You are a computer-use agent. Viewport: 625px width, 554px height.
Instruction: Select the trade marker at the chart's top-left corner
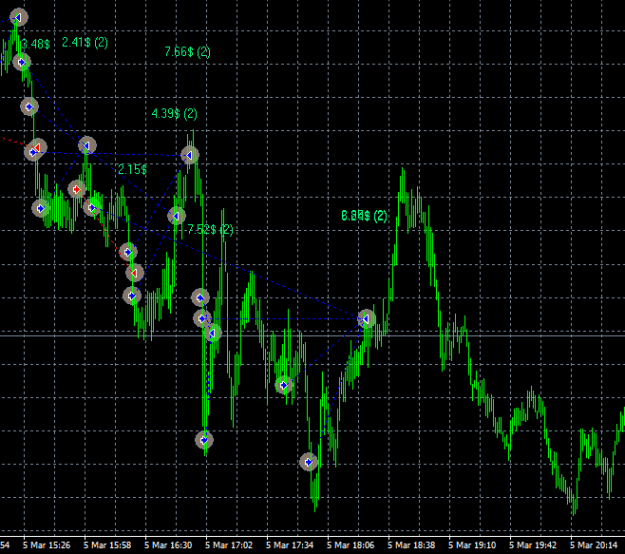pos(18,18)
